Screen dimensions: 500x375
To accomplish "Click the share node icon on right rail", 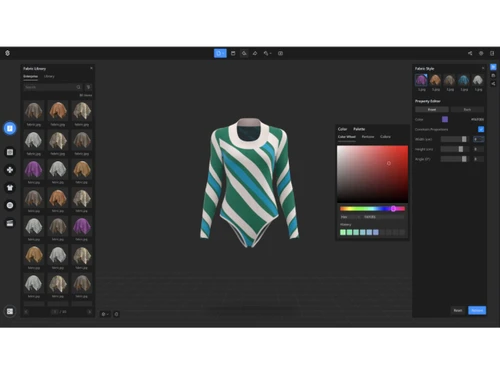I will pyautogui.click(x=493, y=84).
